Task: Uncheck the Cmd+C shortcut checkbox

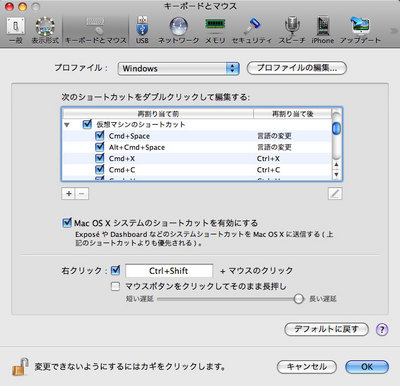Action: click(x=99, y=169)
